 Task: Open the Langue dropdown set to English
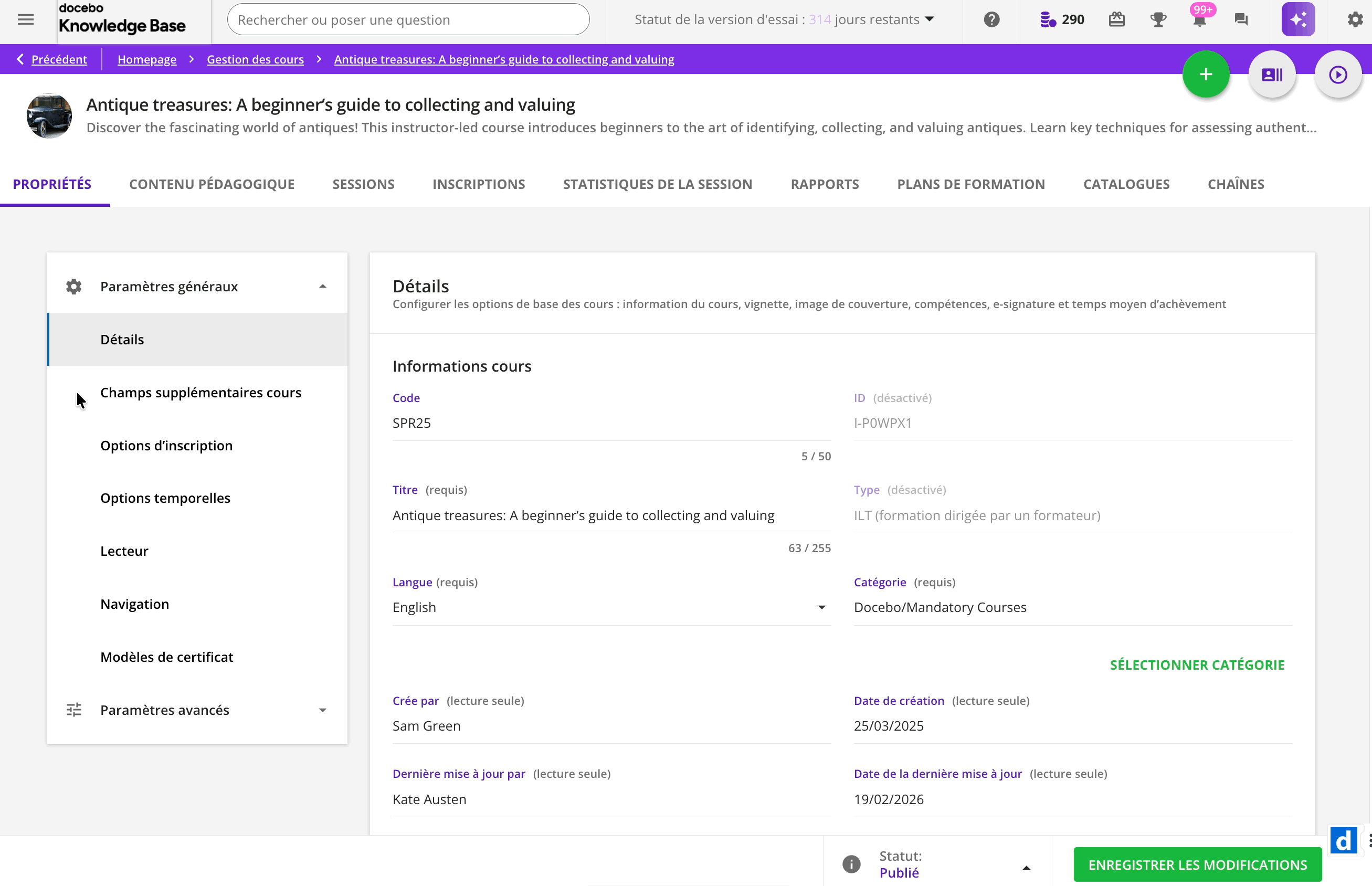611,607
